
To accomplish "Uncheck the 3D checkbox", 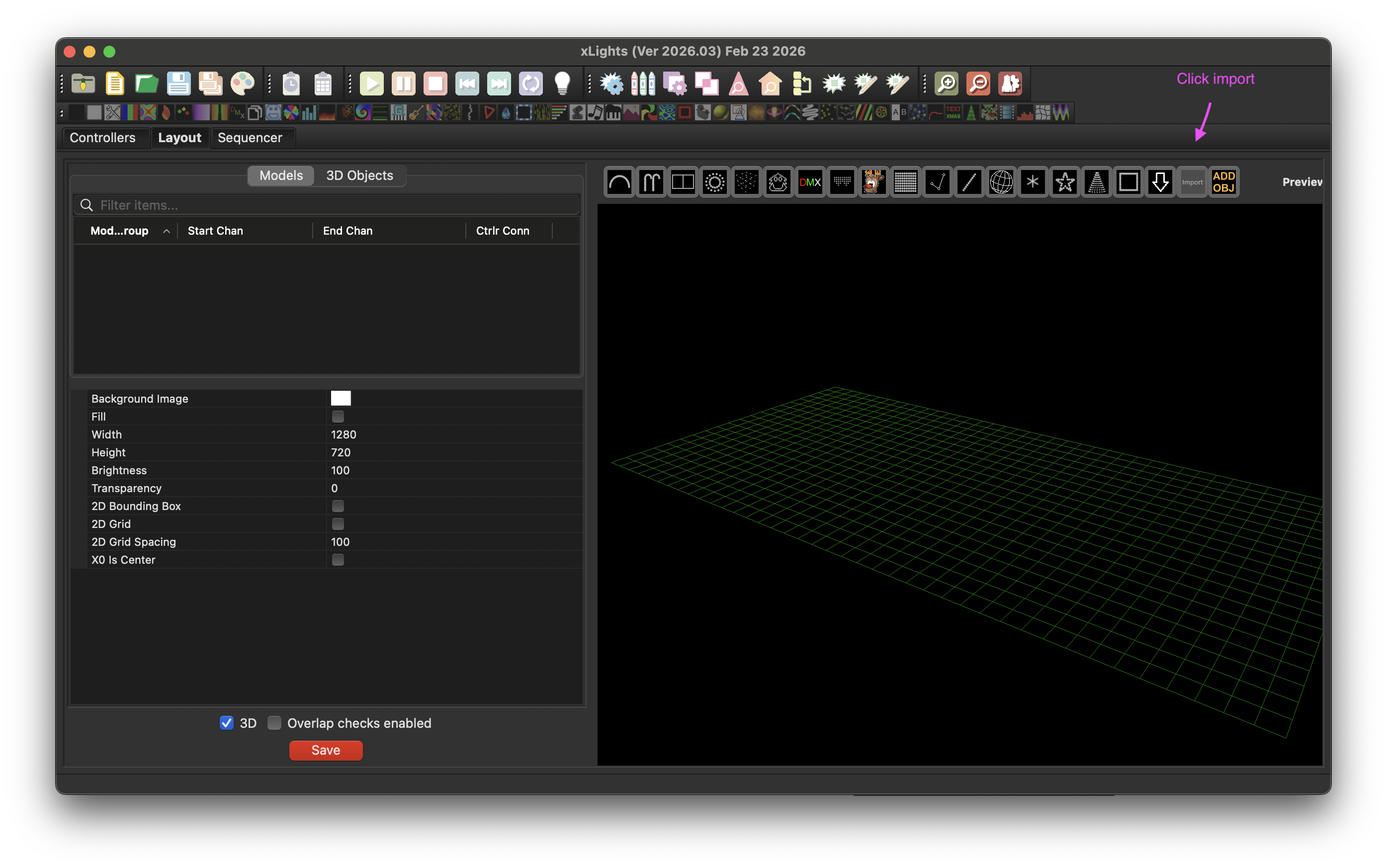I will coord(227,723).
